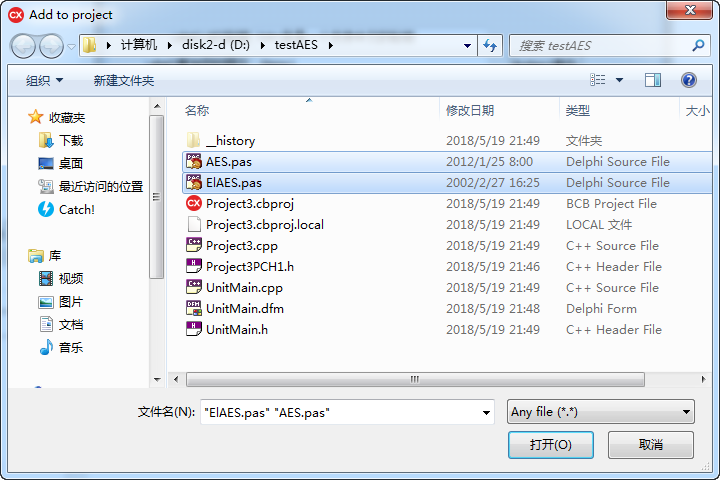Click the Project3.cbproj file icon
Viewport: 720px width, 480px height.
point(194,203)
